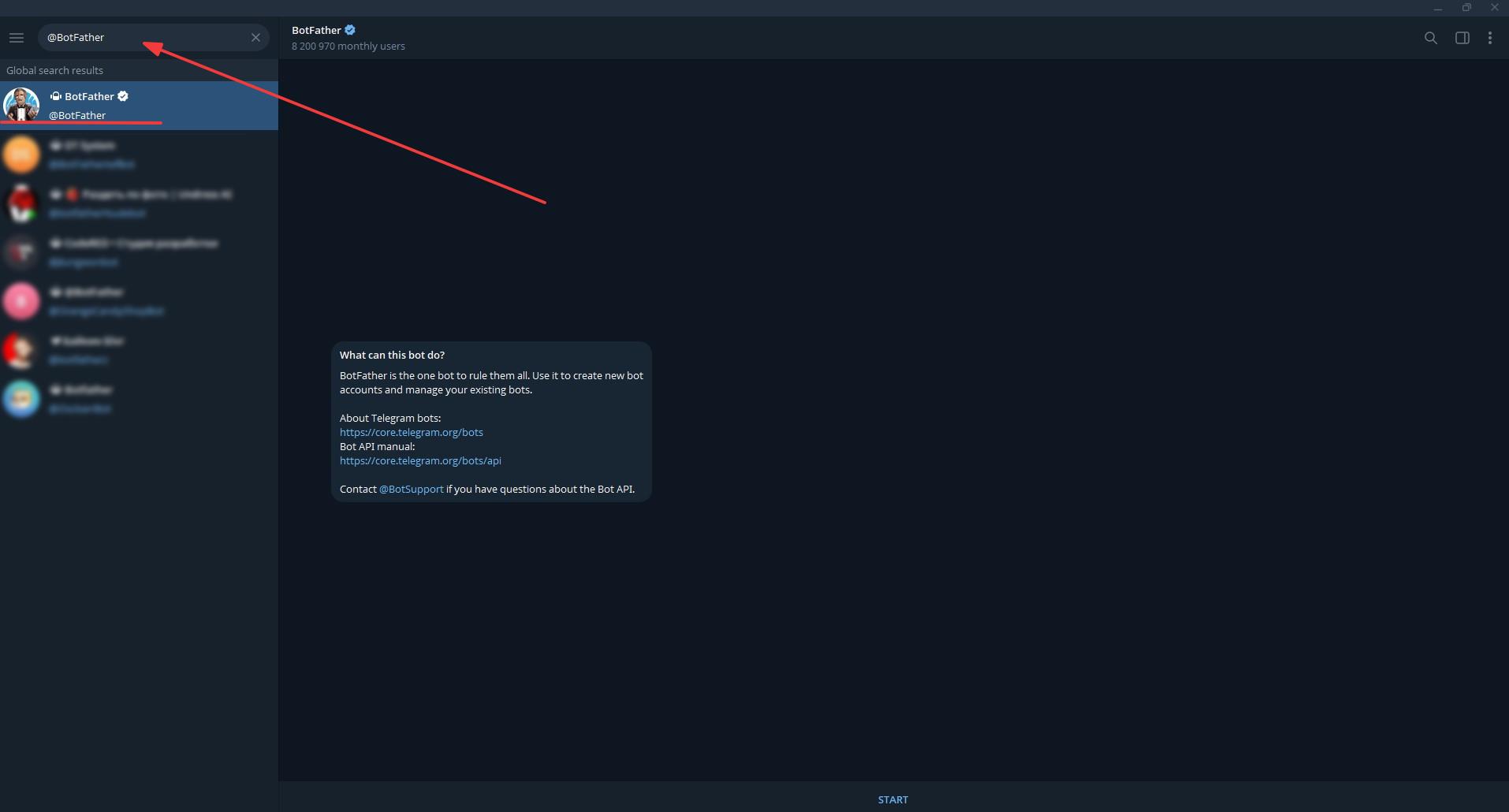This screenshot has height=812, width=1509.
Task: Search within this chat using magnifier icon
Action: (1430, 38)
